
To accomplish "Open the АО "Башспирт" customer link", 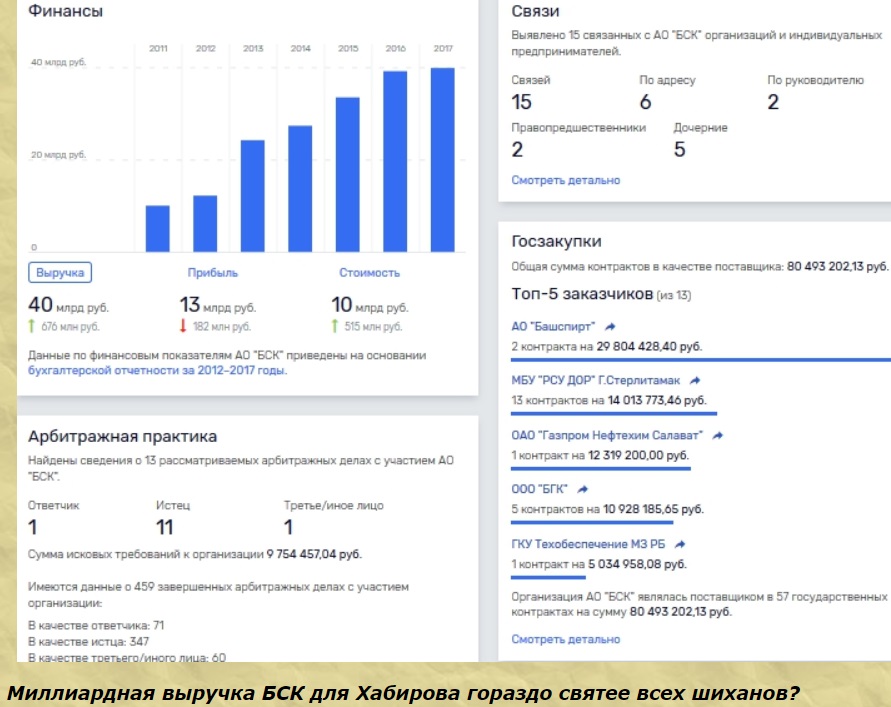I will click(x=553, y=327).
